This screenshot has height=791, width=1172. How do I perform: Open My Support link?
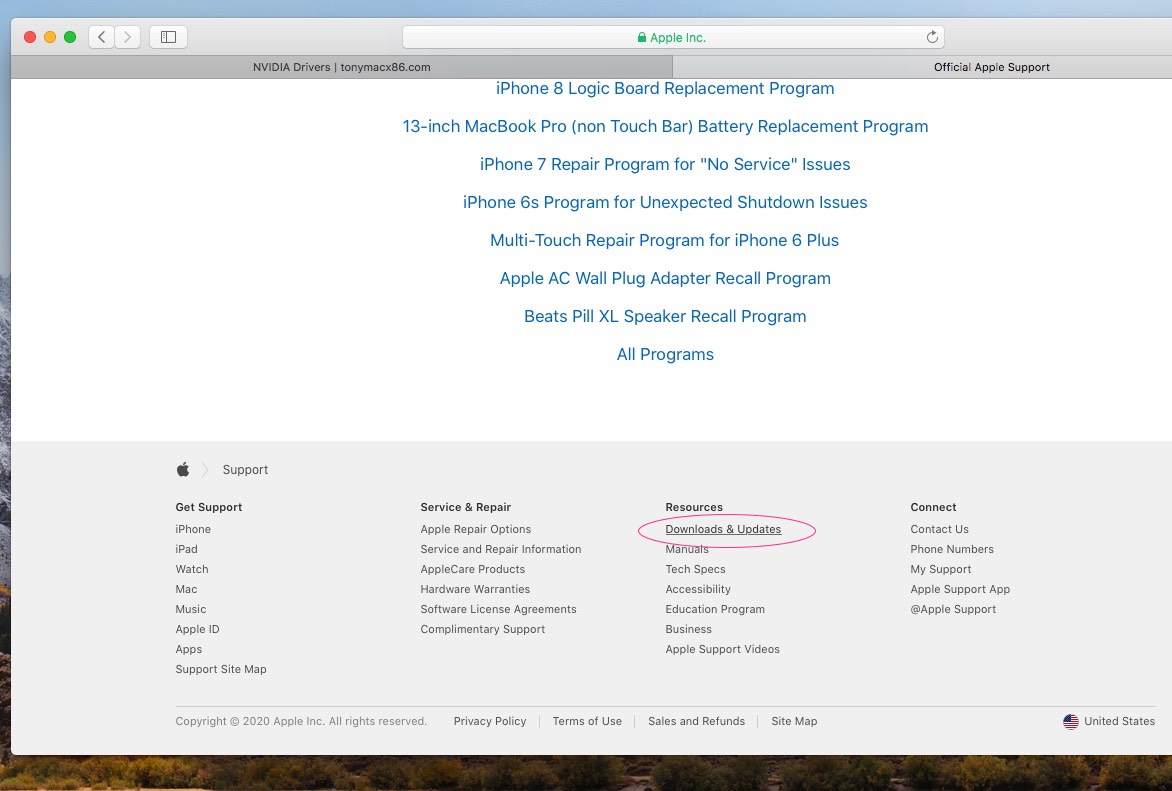(940, 569)
